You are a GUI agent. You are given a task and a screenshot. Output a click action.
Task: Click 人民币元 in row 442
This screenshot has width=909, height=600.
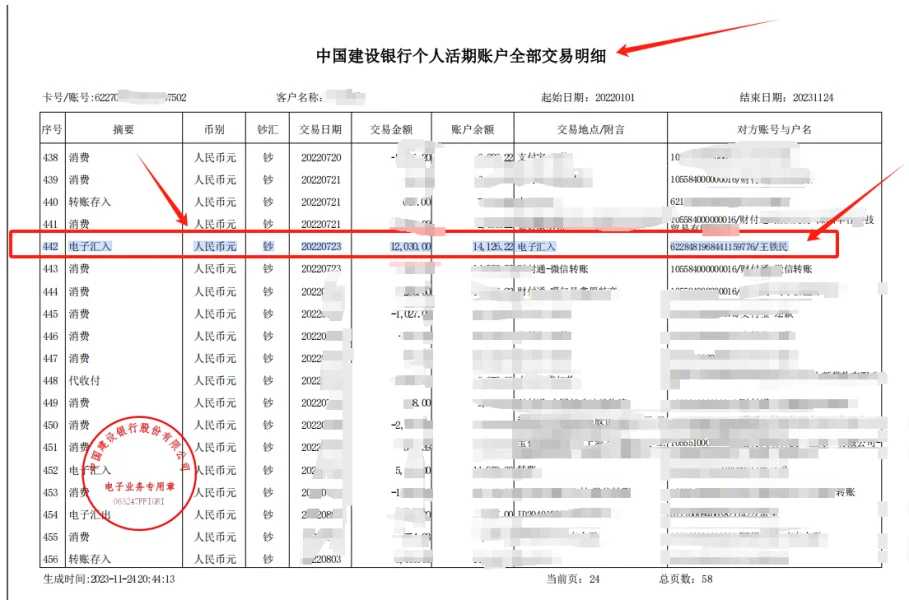[215, 246]
